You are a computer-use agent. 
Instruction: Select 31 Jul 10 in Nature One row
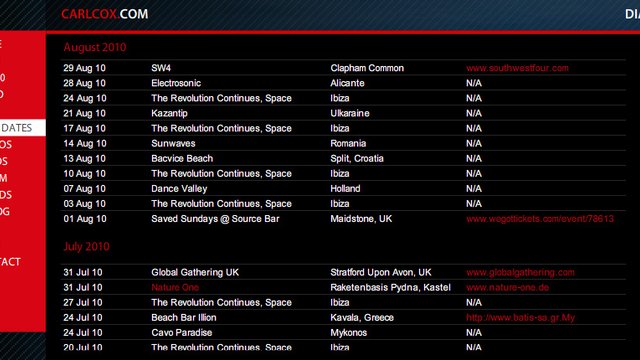(82, 288)
